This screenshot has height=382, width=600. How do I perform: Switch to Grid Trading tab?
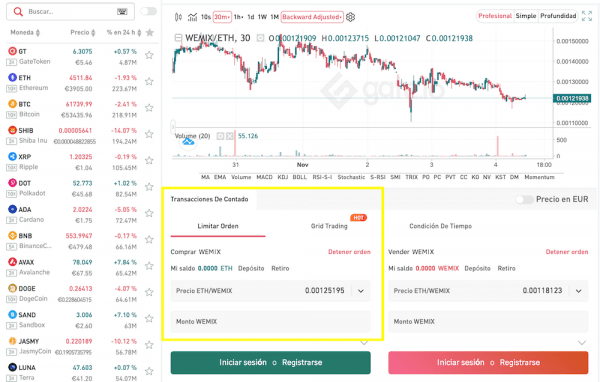pyautogui.click(x=329, y=226)
